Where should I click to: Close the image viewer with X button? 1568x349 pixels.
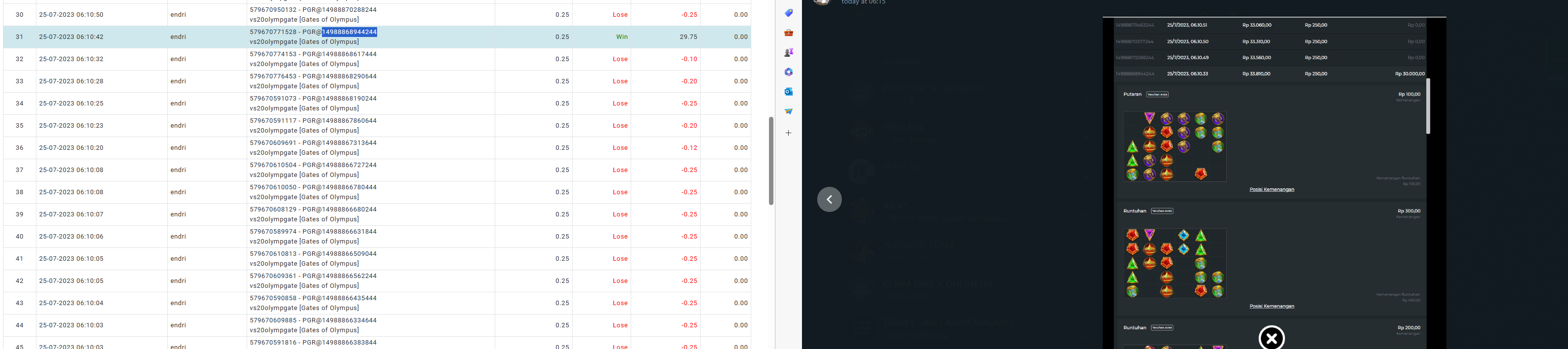click(1272, 338)
